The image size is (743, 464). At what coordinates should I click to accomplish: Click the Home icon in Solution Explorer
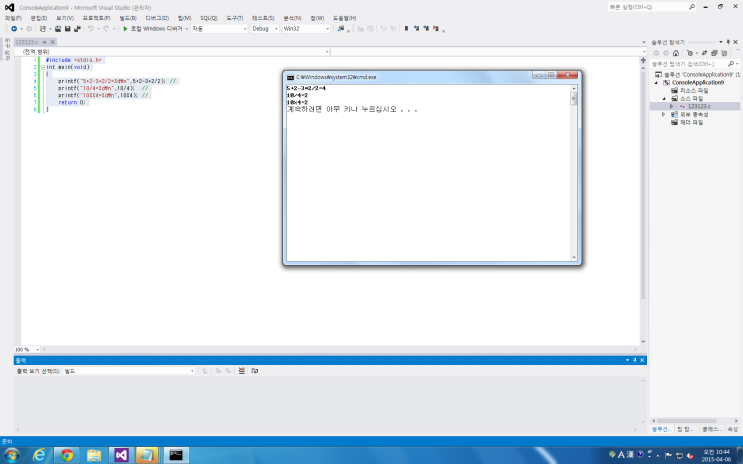click(676, 53)
